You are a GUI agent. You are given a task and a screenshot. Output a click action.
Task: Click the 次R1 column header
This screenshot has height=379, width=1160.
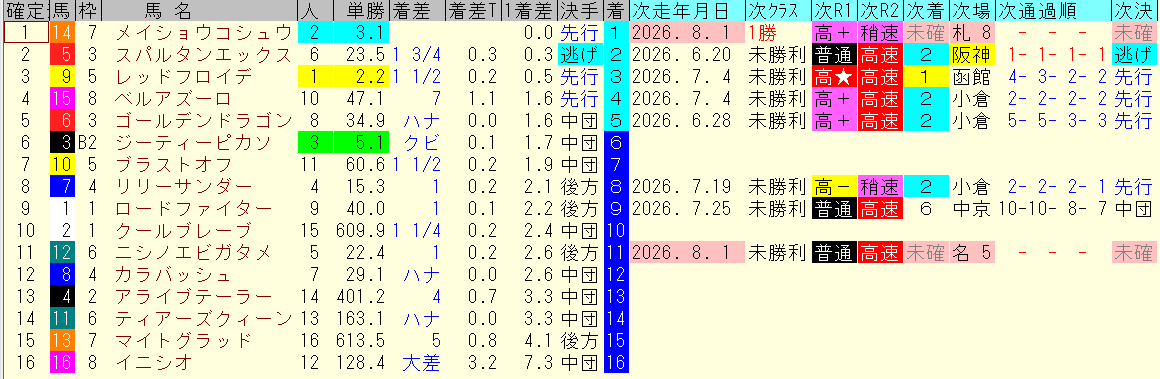pyautogui.click(x=833, y=10)
